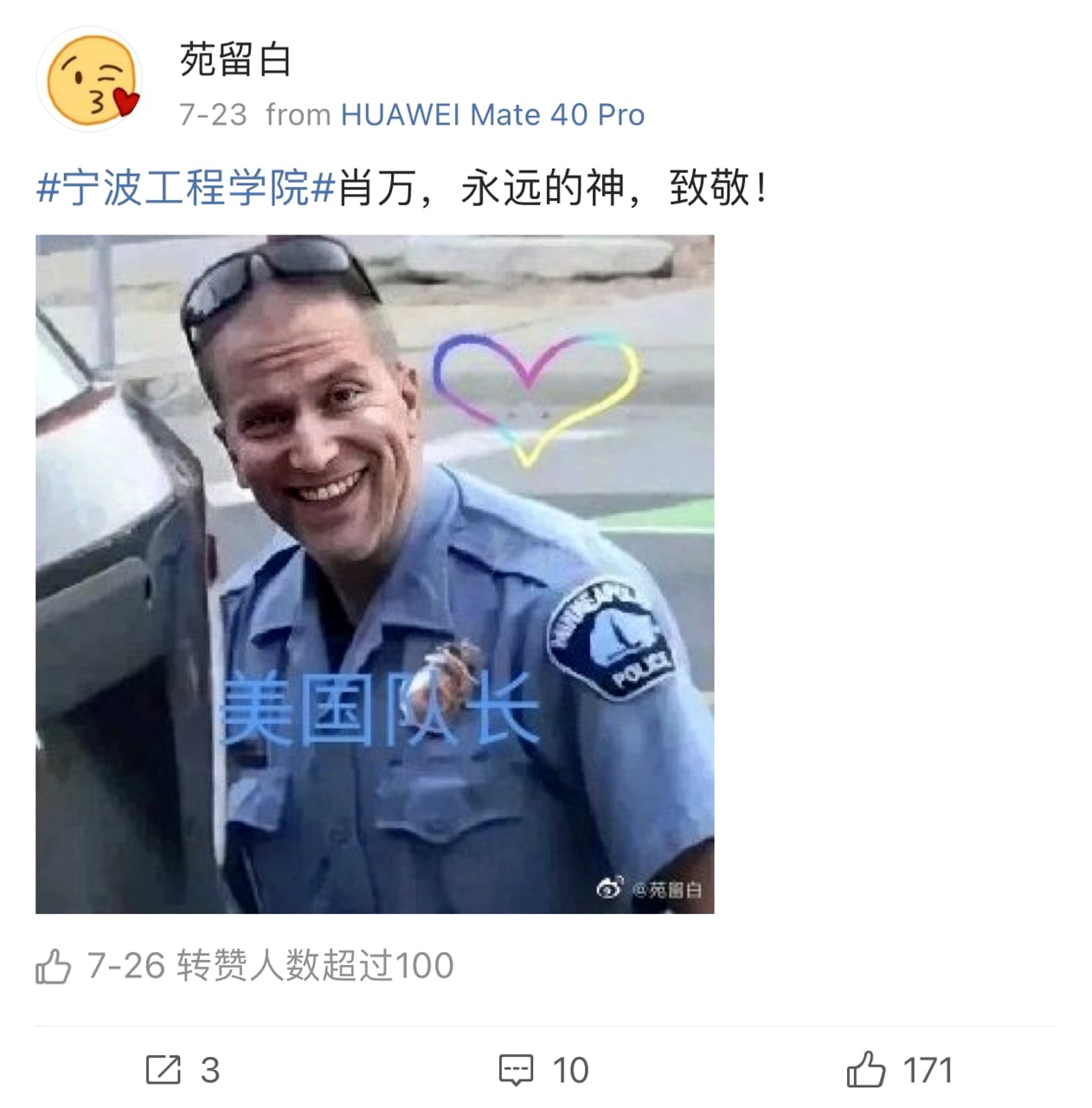Click the @苑留白 watermark in the image
The width and height of the screenshot is (1092, 1108).
point(667,889)
